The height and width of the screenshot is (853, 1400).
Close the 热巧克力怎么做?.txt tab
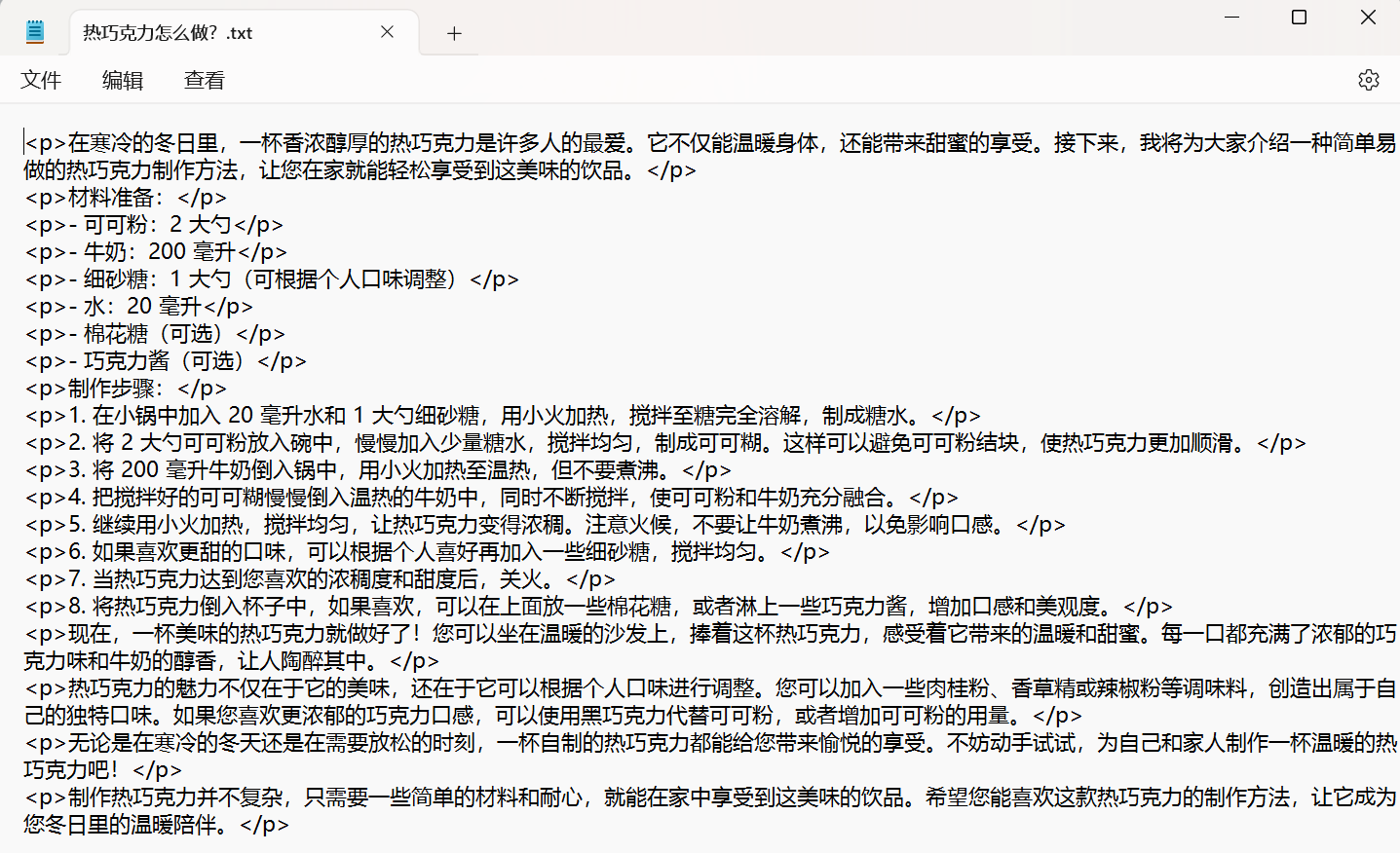click(387, 32)
